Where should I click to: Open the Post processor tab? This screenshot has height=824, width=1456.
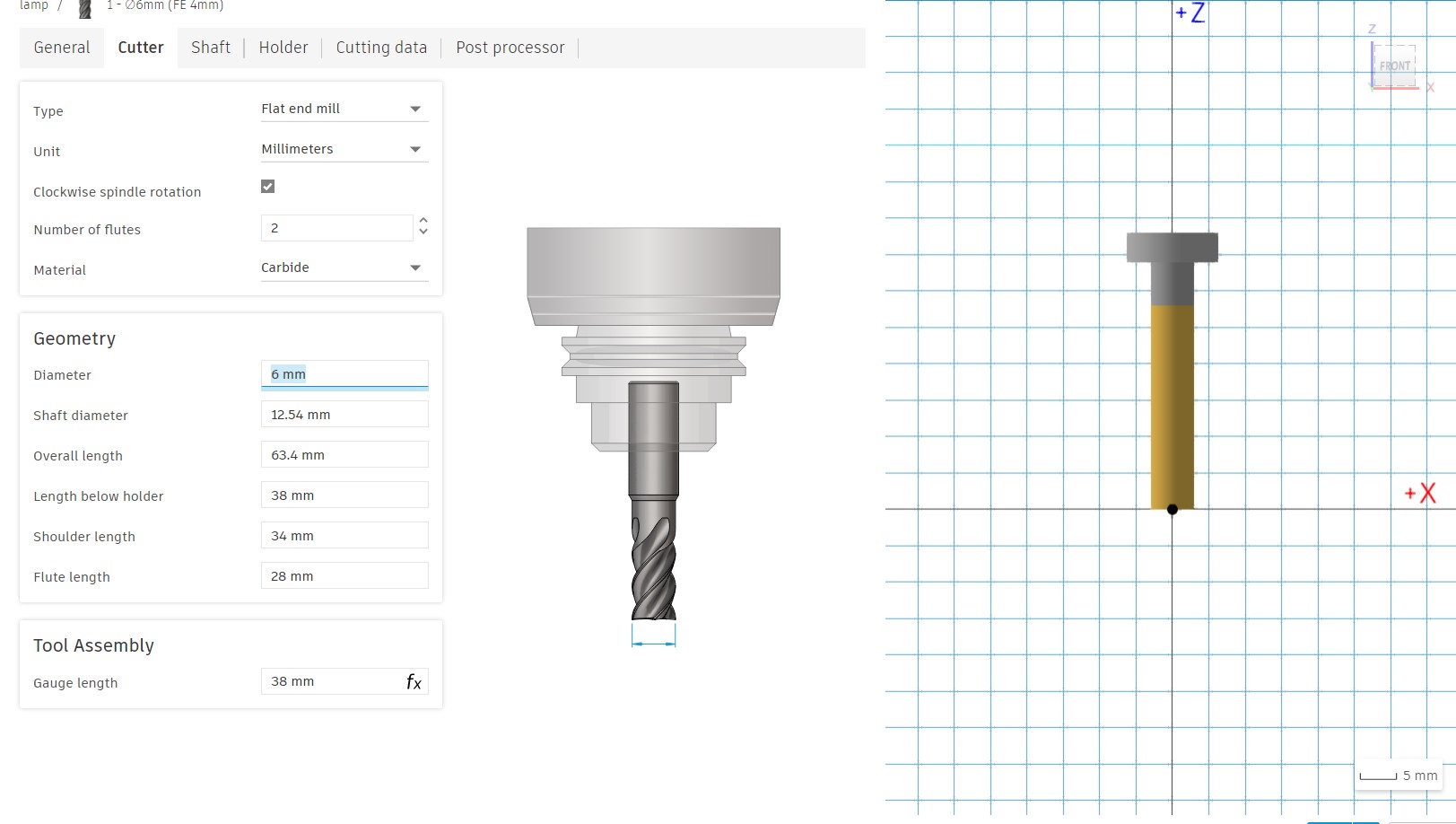[x=510, y=48]
